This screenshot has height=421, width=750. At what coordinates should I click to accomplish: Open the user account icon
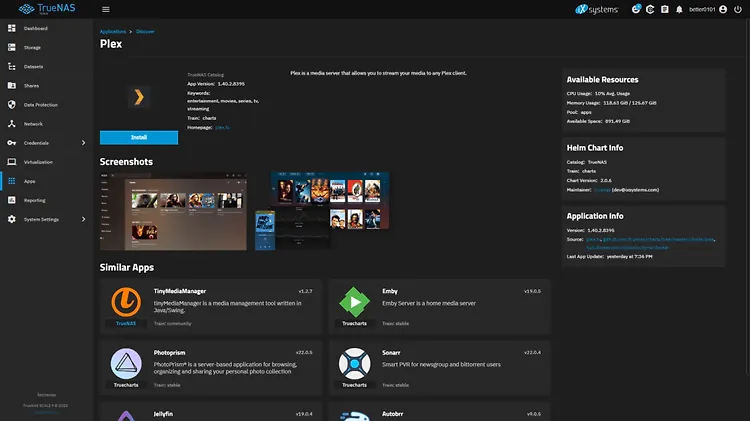(723, 9)
